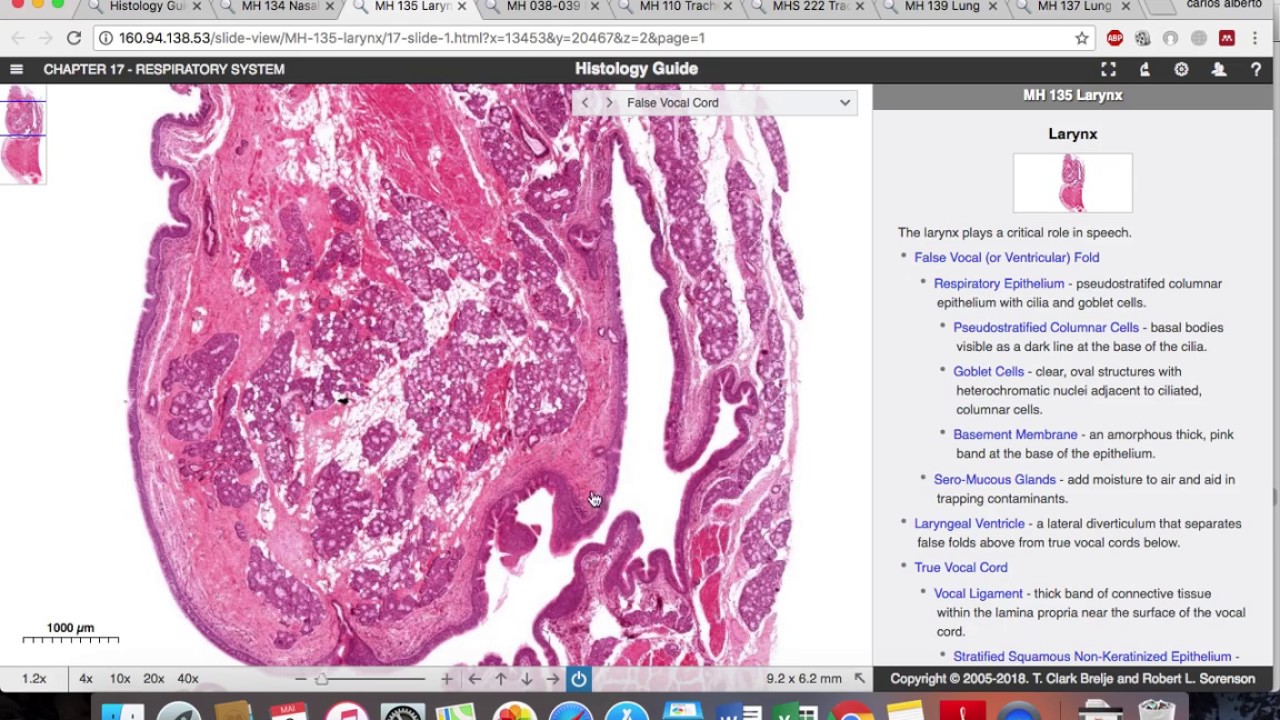This screenshot has height=720, width=1280.
Task: Click Chapter 17 - Respiratory System heading
Action: [164, 69]
